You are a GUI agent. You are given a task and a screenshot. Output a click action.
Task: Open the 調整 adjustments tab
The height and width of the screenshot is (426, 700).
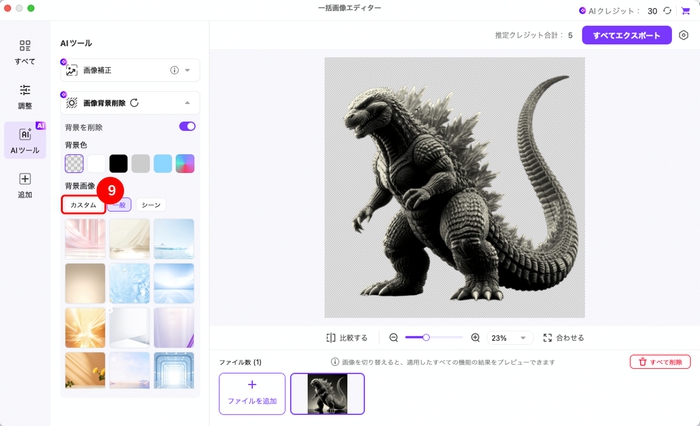coord(25,97)
